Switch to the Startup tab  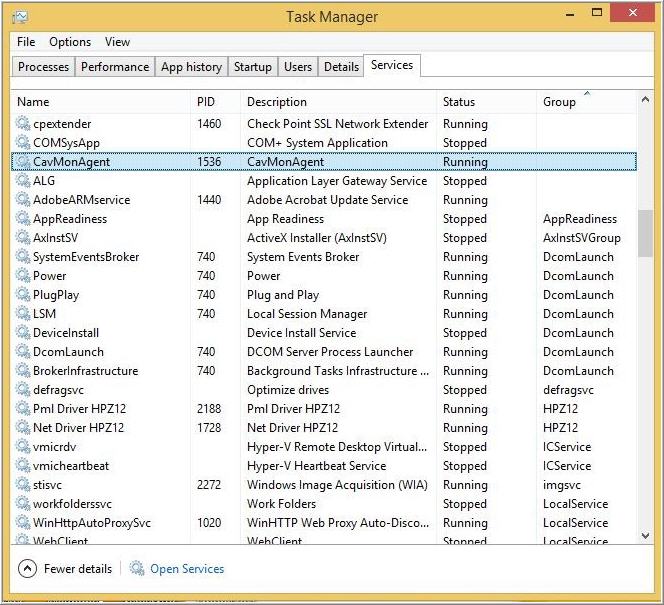pyautogui.click(x=253, y=67)
